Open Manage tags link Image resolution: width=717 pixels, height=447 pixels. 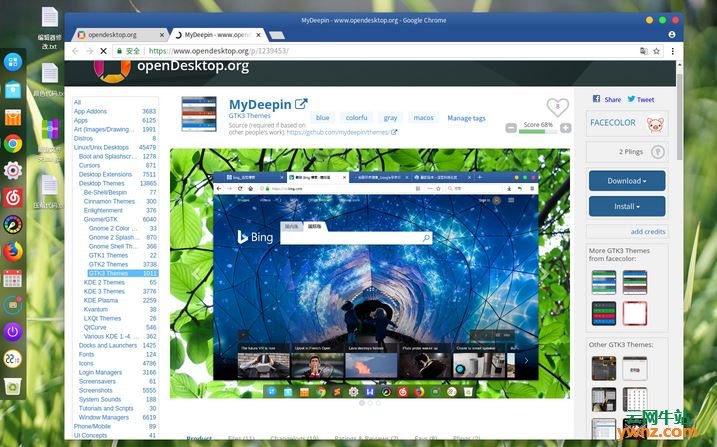tap(466, 118)
